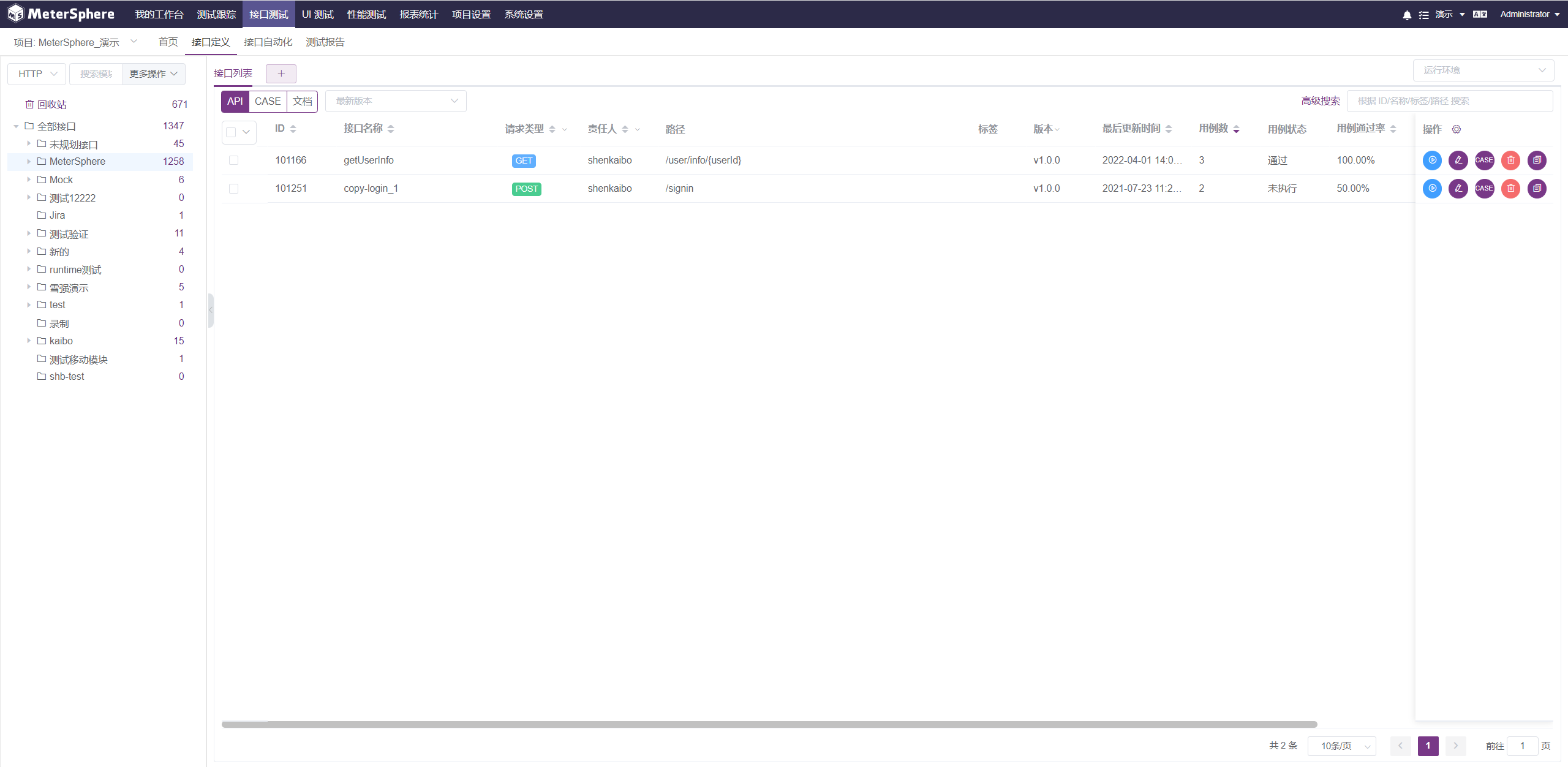The height and width of the screenshot is (767, 1568).
Task: Check the getUserInfo row checkbox
Action: coord(233,160)
